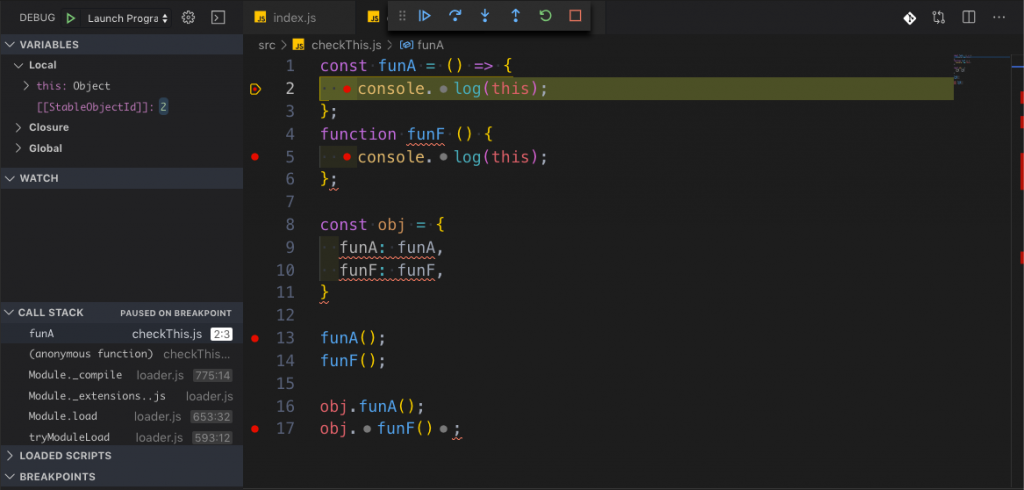Viewport: 1024px width, 490px height.
Task: Open the source control diff icon
Action: pos(909,18)
